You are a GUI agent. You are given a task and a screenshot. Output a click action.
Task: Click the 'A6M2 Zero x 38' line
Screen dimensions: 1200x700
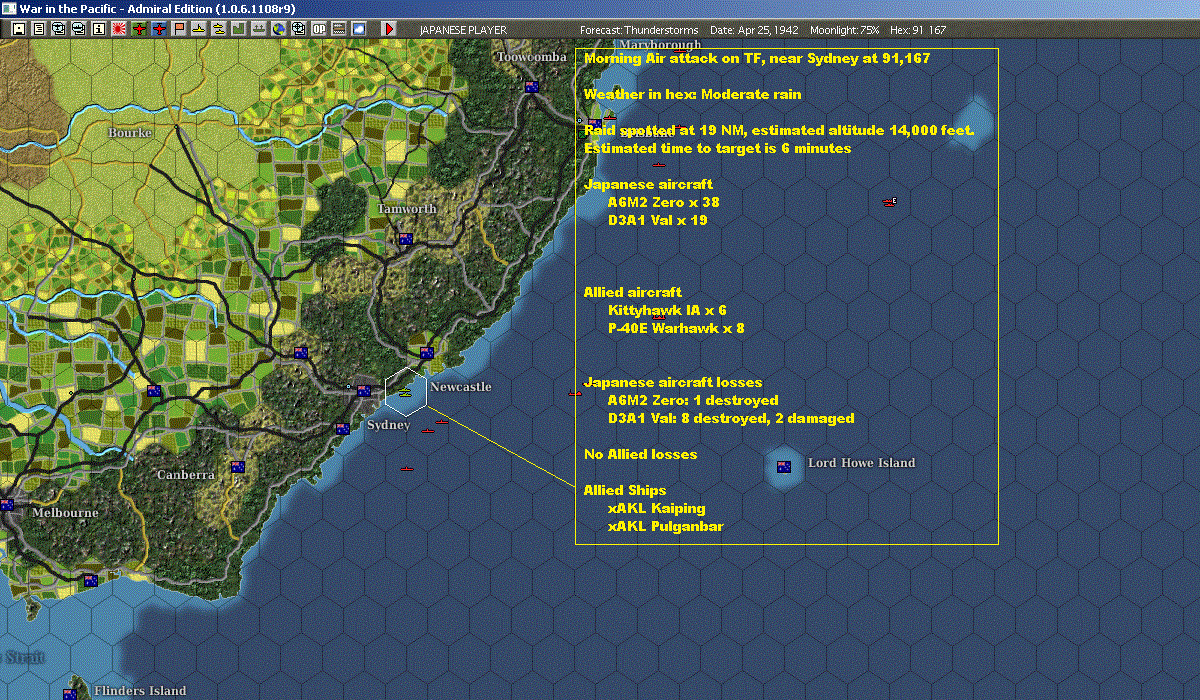[x=663, y=202]
